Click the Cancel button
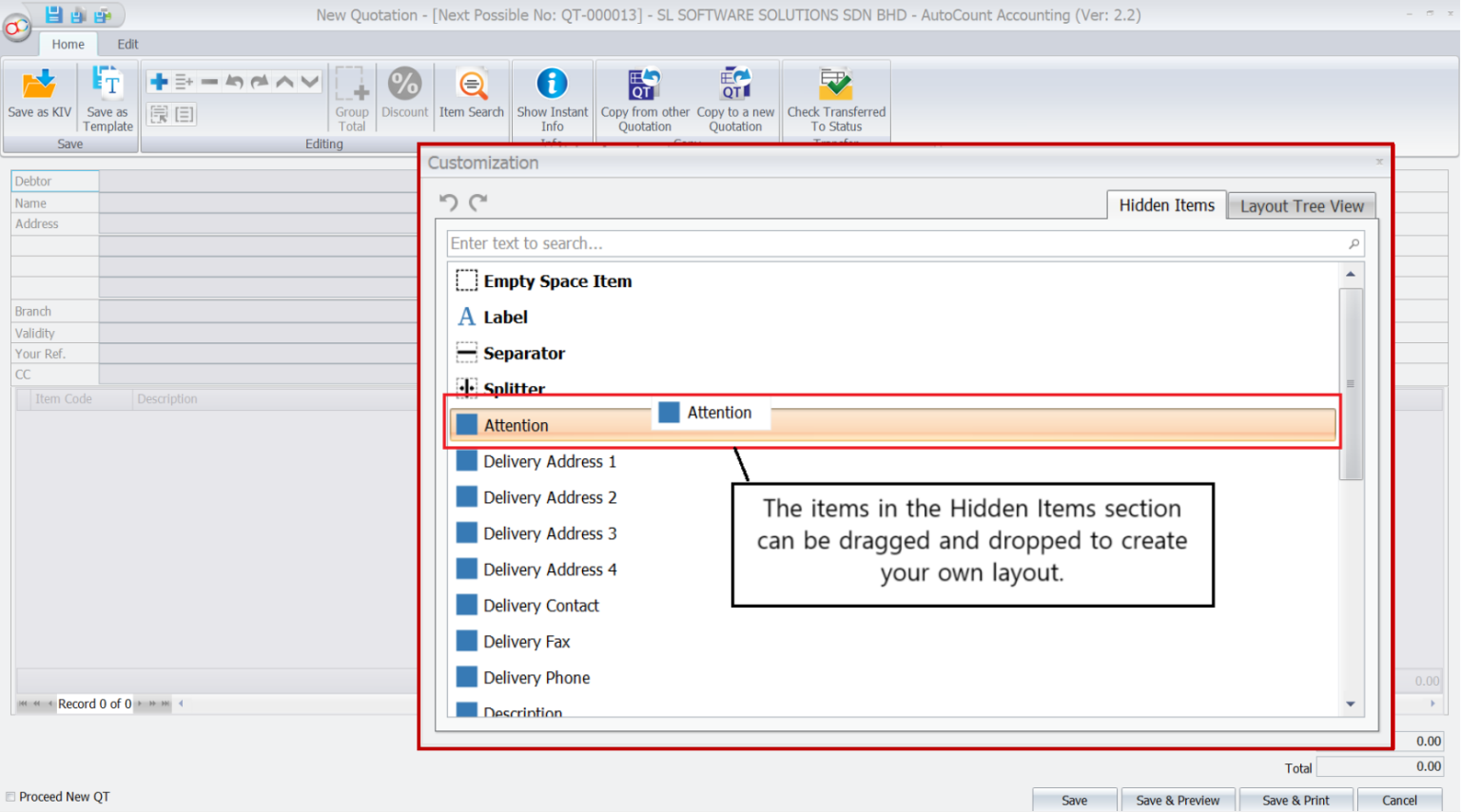Image resolution: width=1461 pixels, height=812 pixels. pyautogui.click(x=1399, y=800)
